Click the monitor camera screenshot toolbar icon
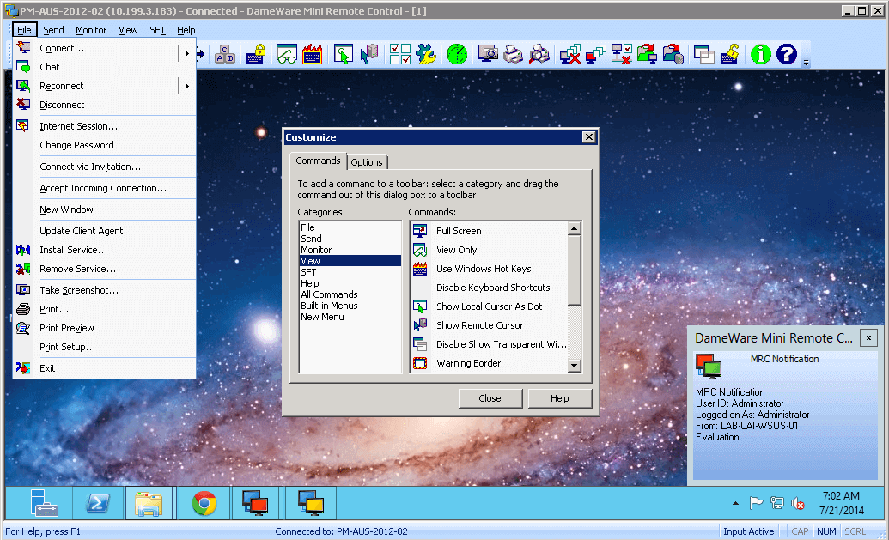The height and width of the screenshot is (540, 889). click(488, 54)
